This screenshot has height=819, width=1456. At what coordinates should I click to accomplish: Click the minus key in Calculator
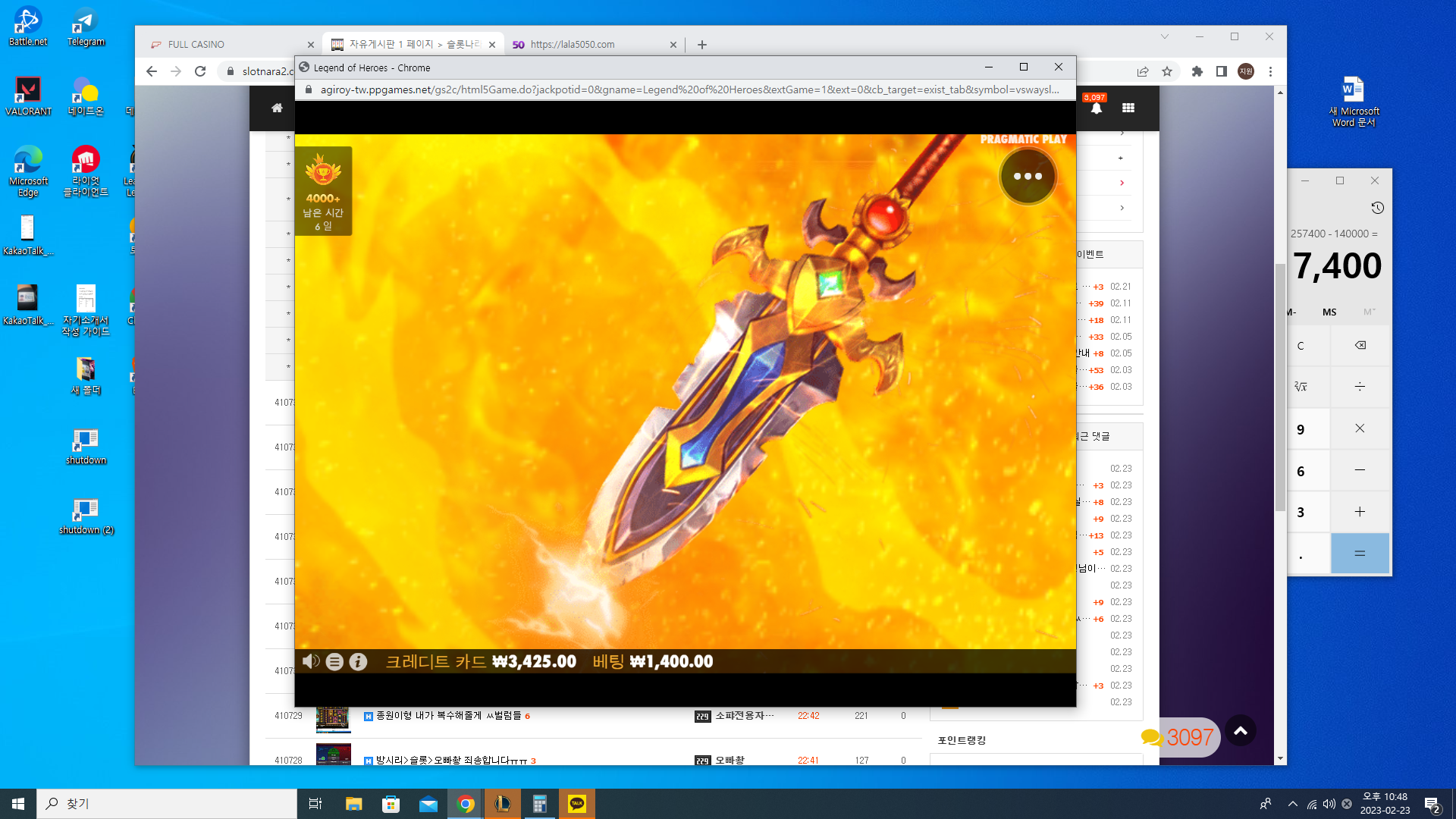tap(1360, 470)
